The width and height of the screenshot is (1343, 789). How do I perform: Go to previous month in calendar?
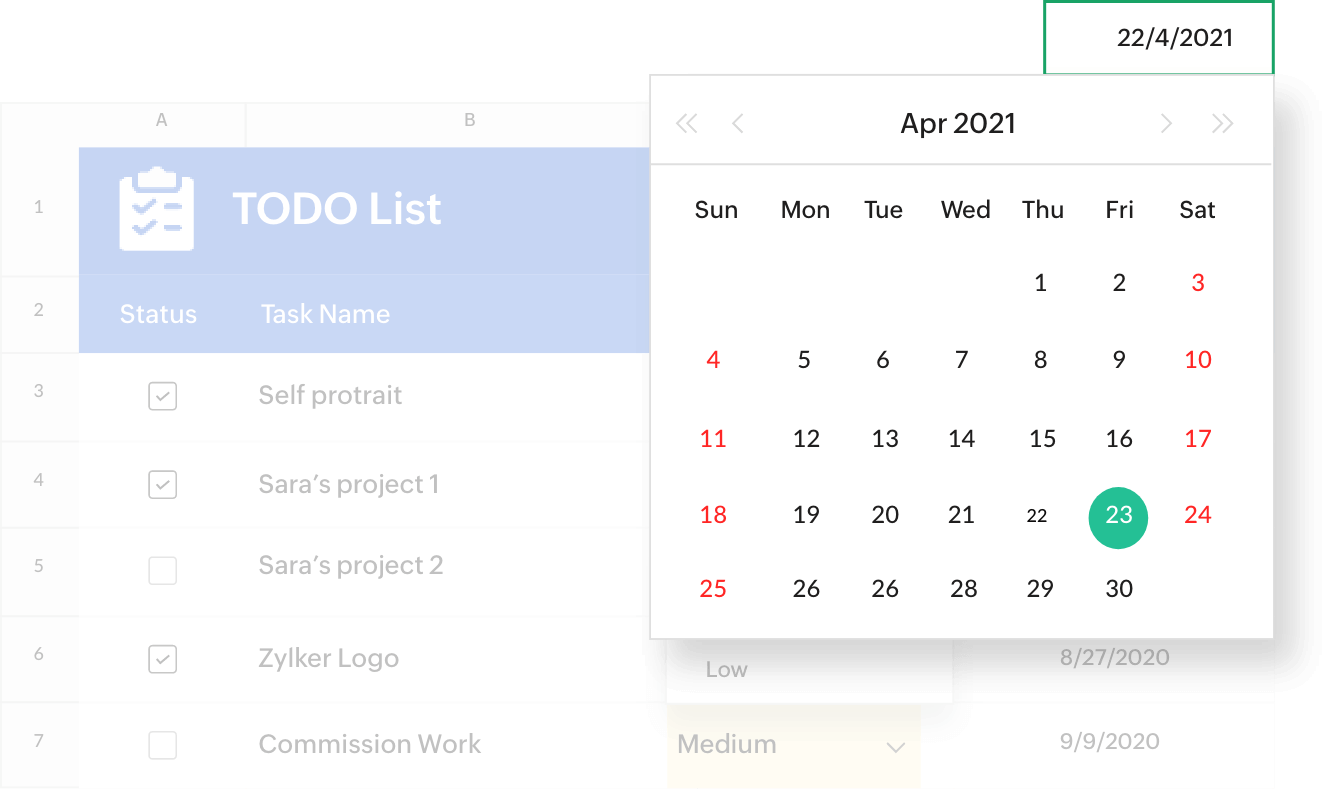[738, 124]
